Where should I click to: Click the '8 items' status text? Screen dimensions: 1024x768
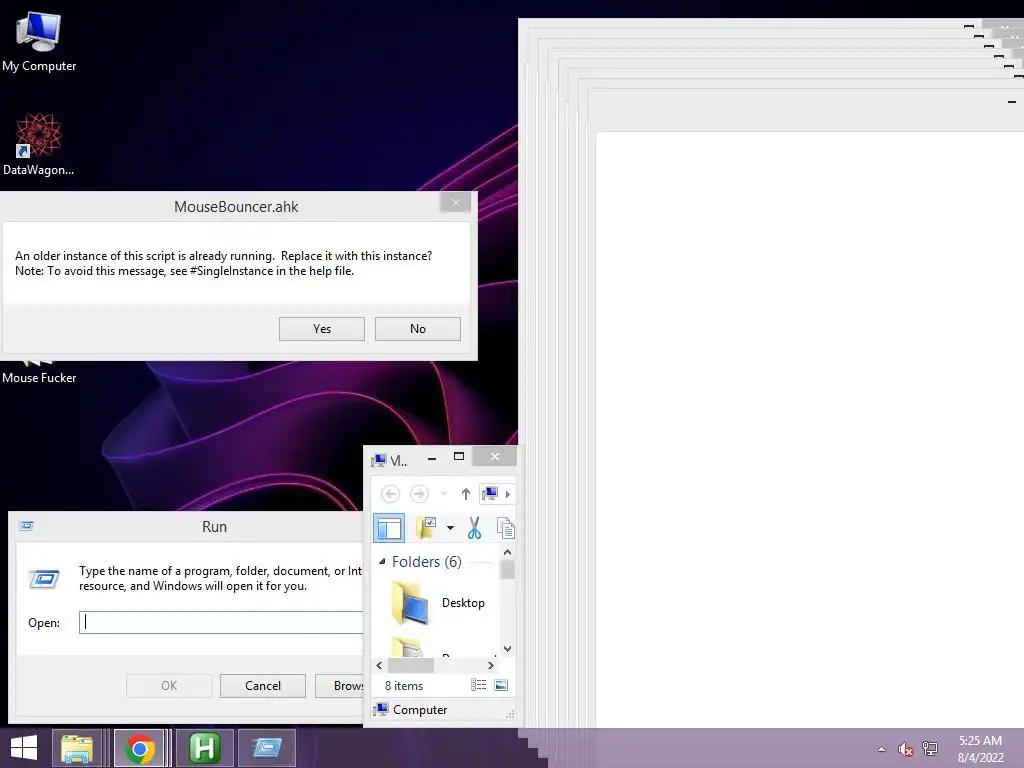(x=404, y=686)
